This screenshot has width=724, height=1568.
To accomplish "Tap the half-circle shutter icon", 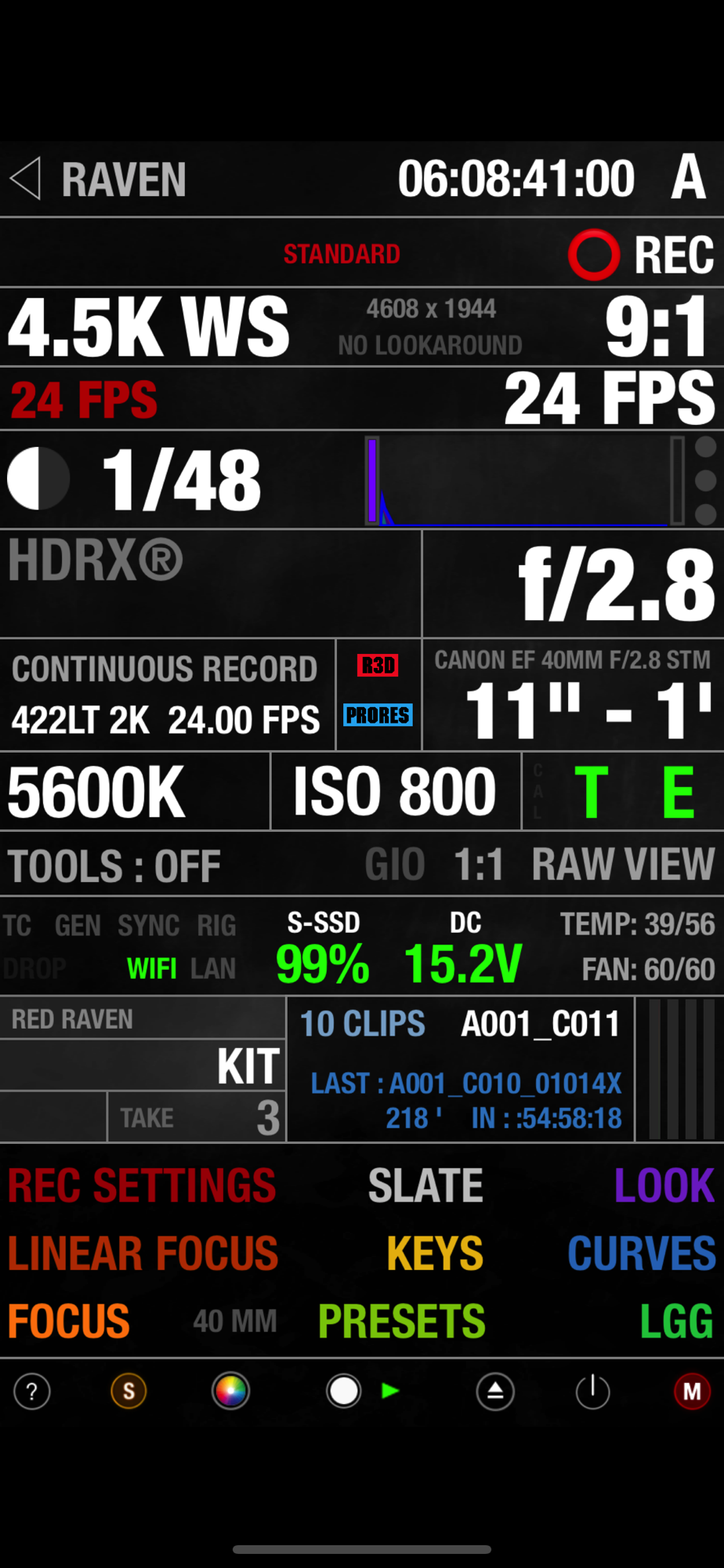I will pos(38,478).
